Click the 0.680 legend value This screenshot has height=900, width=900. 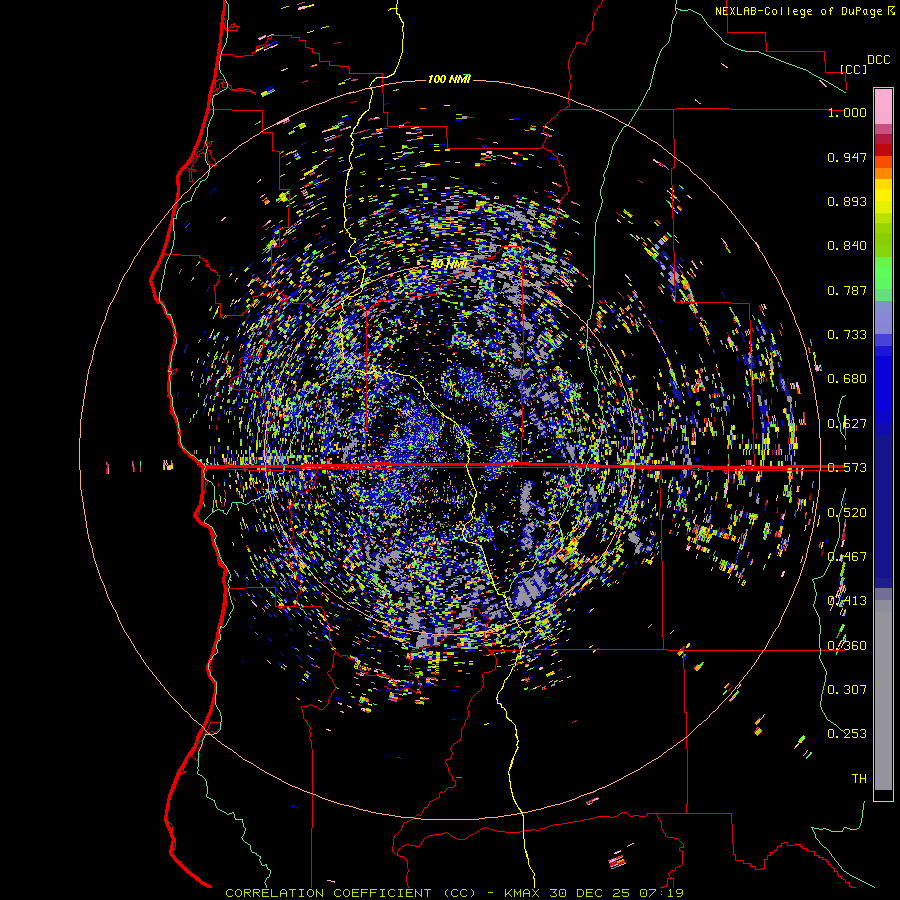coord(847,379)
